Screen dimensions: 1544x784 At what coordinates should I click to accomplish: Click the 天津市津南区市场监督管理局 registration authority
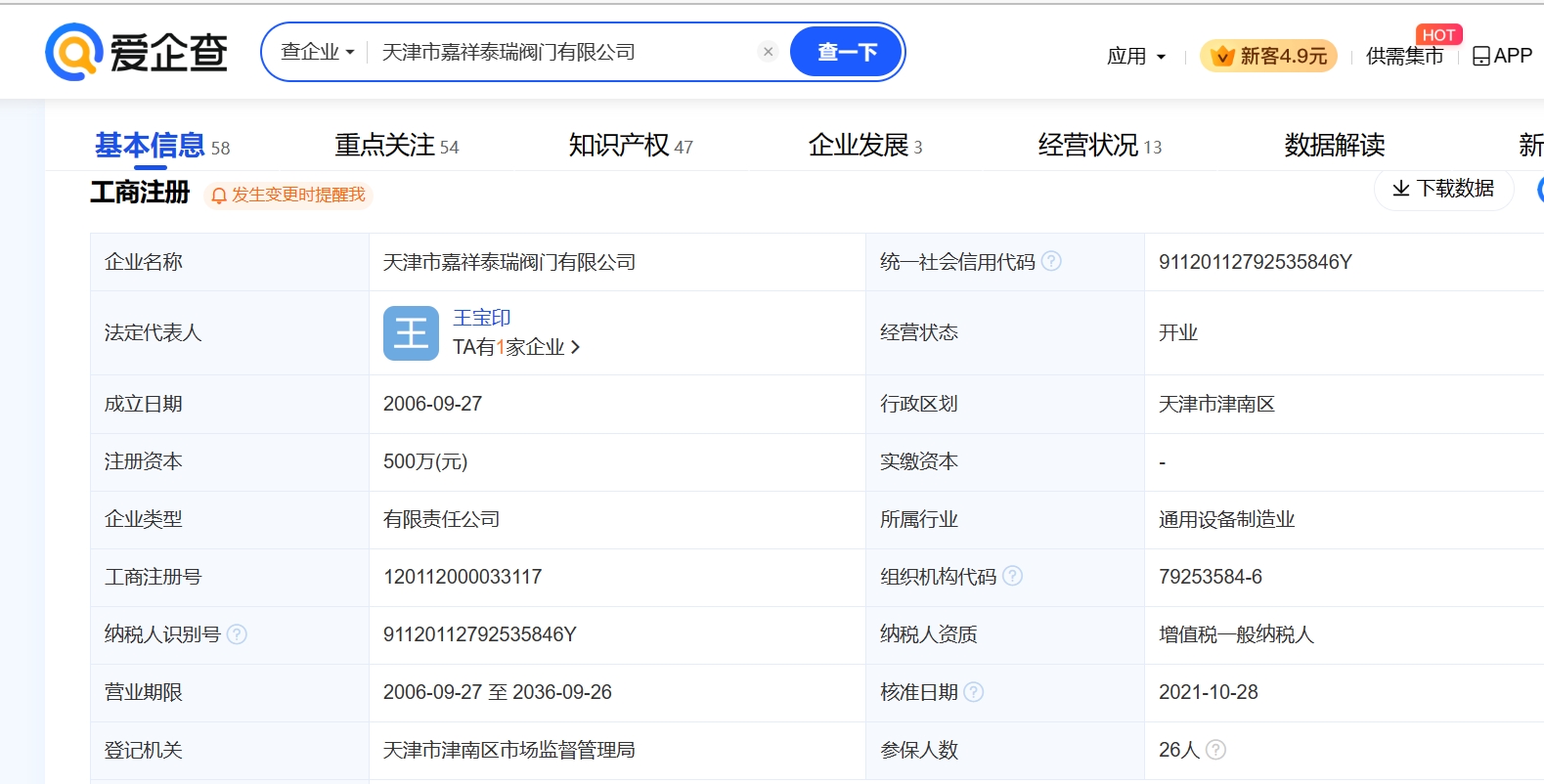[x=509, y=750]
